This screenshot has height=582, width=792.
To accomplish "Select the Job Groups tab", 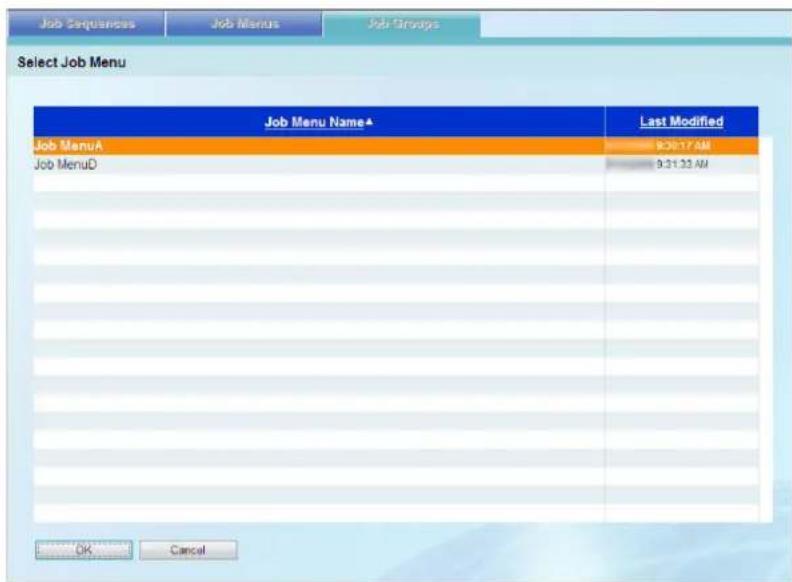I will tap(402, 24).
